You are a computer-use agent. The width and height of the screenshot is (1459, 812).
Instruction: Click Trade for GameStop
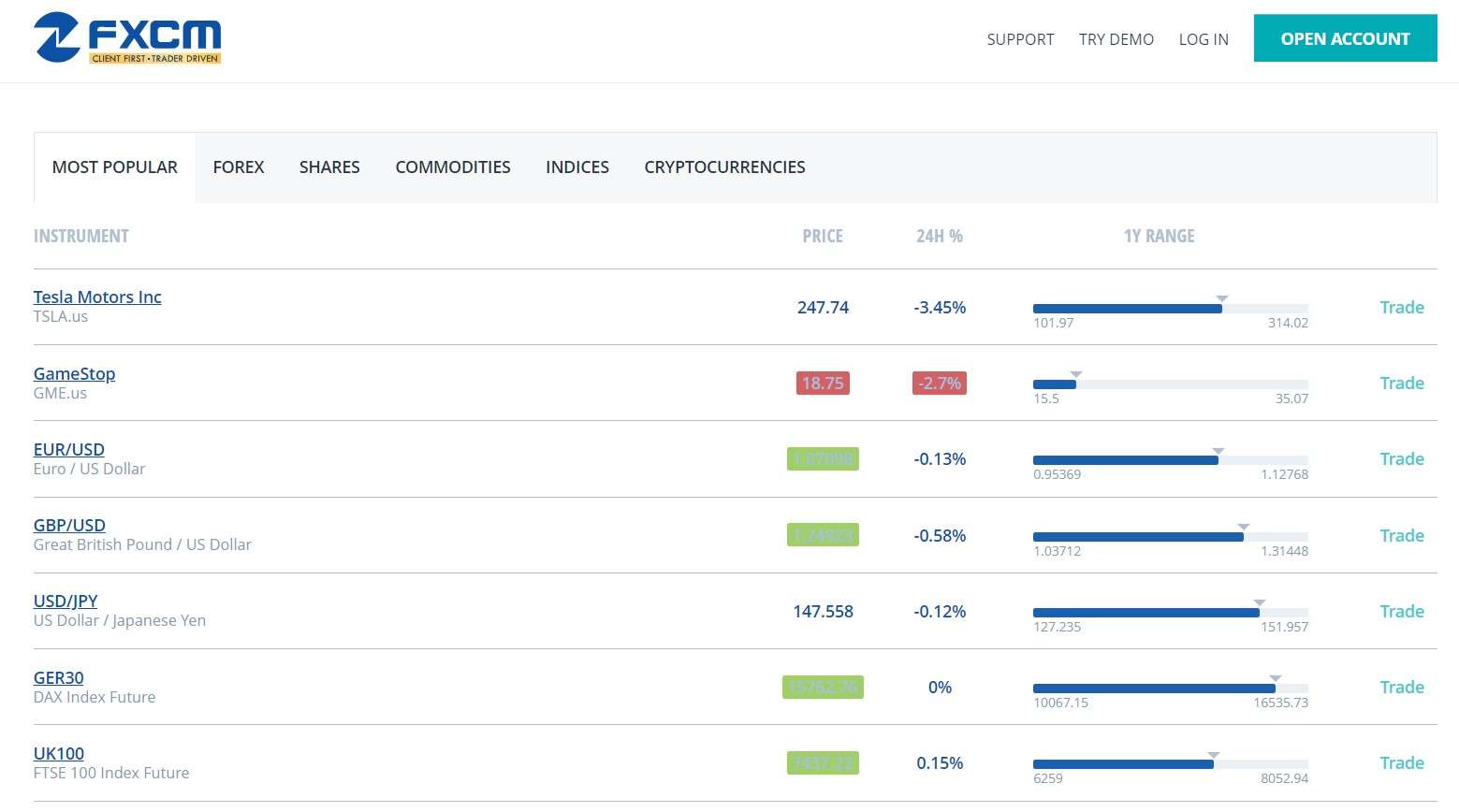click(1402, 383)
